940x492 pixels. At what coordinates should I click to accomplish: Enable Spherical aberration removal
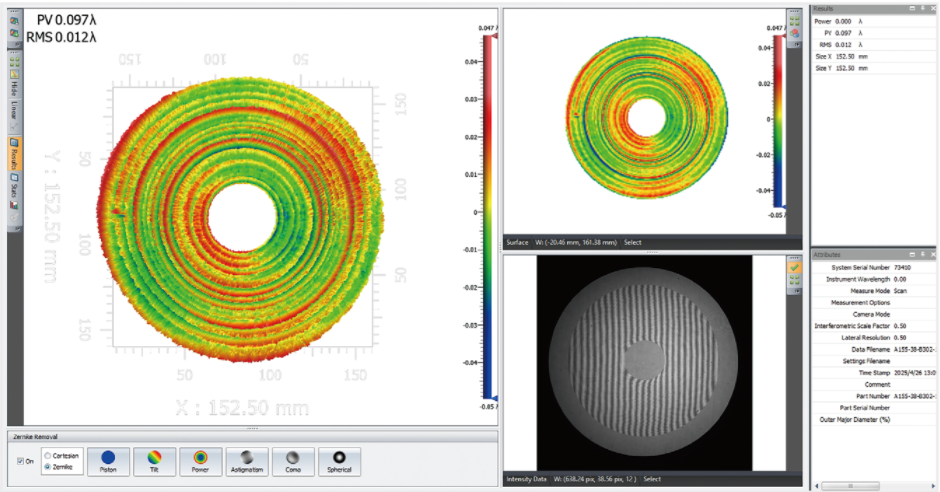[339, 461]
